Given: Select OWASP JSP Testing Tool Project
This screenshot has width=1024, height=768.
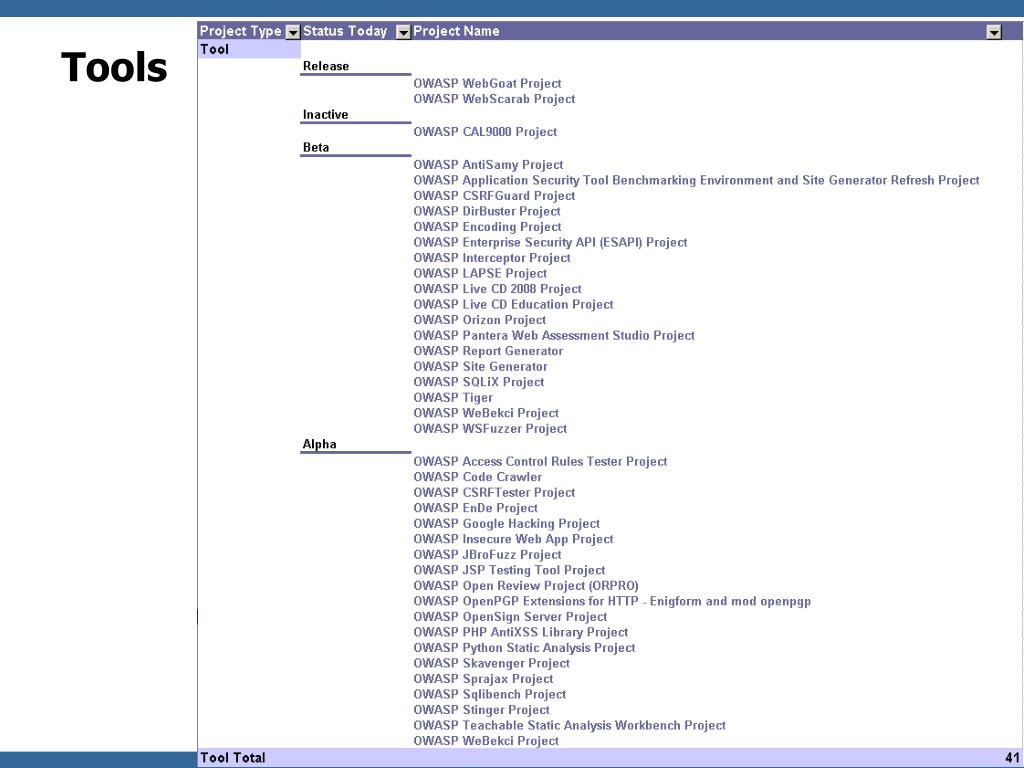Looking at the screenshot, I should click(x=509, y=571).
